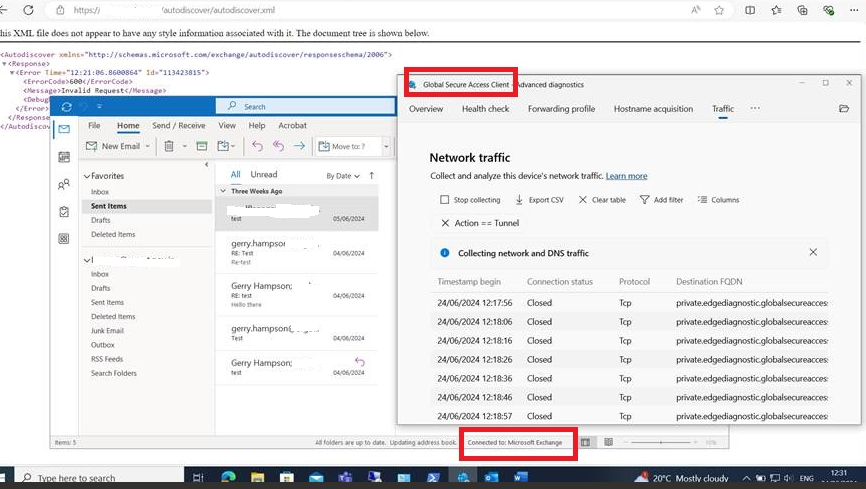The image size is (866, 489).
Task: Click New Email button
Action: [x=113, y=146]
